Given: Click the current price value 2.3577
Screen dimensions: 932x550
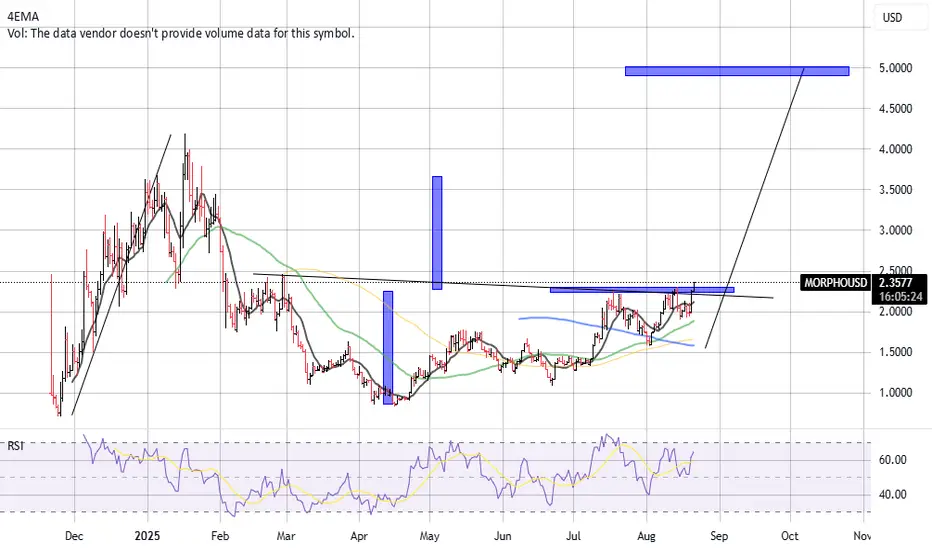Looking at the screenshot, I should [896, 283].
